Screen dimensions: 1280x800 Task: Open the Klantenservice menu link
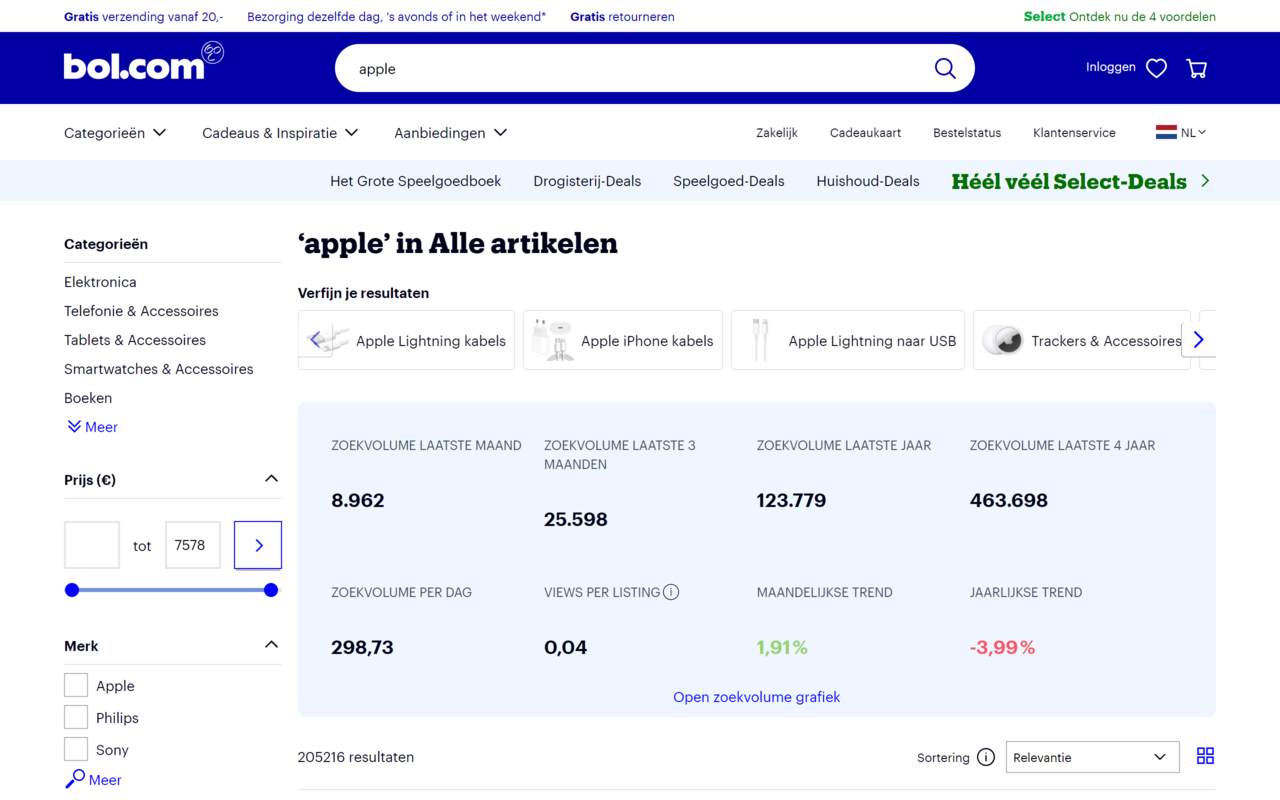(x=1074, y=132)
